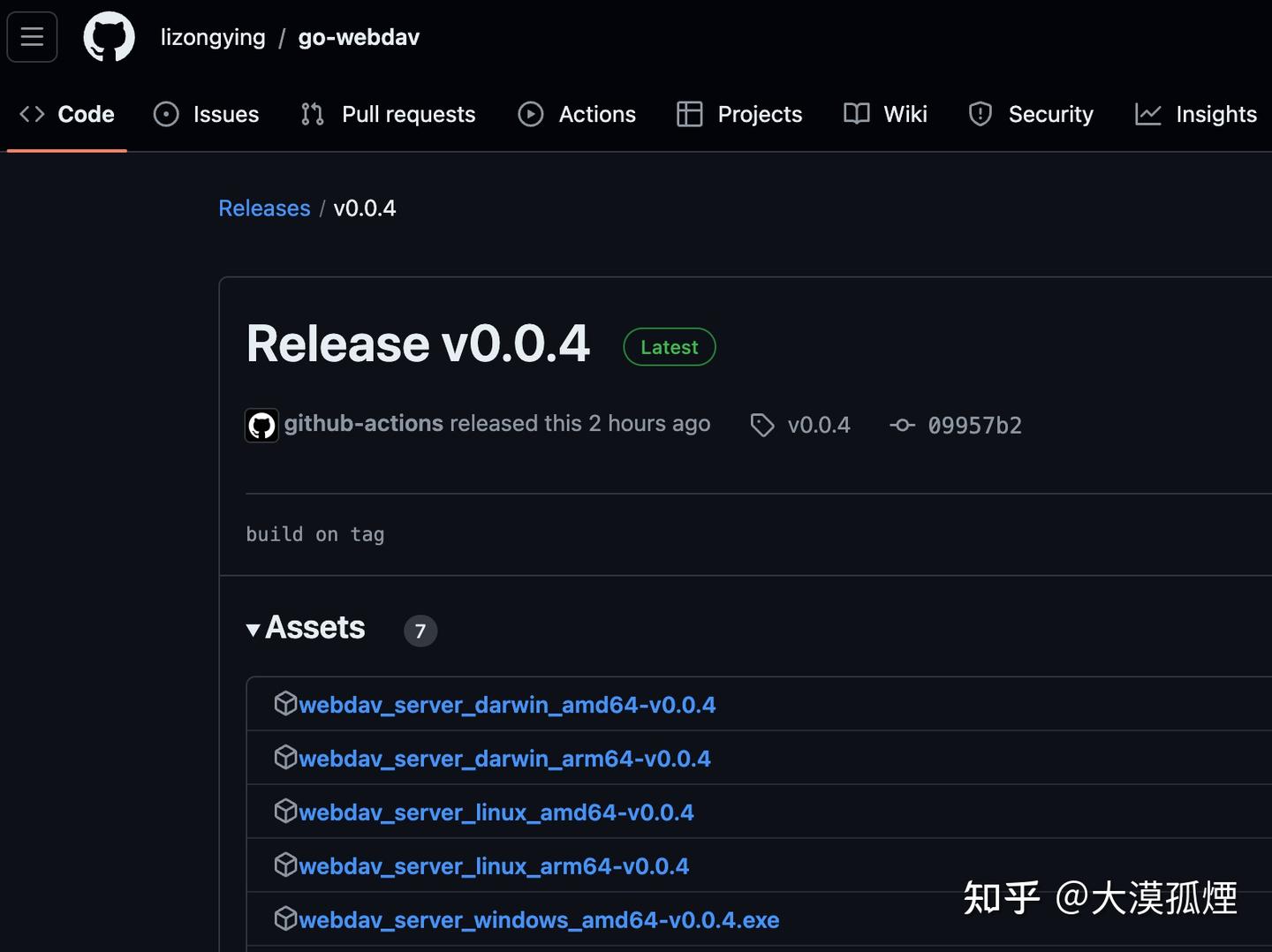Viewport: 1272px width, 952px height.
Task: Click the github-actions avatar image
Action: pyautogui.click(x=261, y=425)
